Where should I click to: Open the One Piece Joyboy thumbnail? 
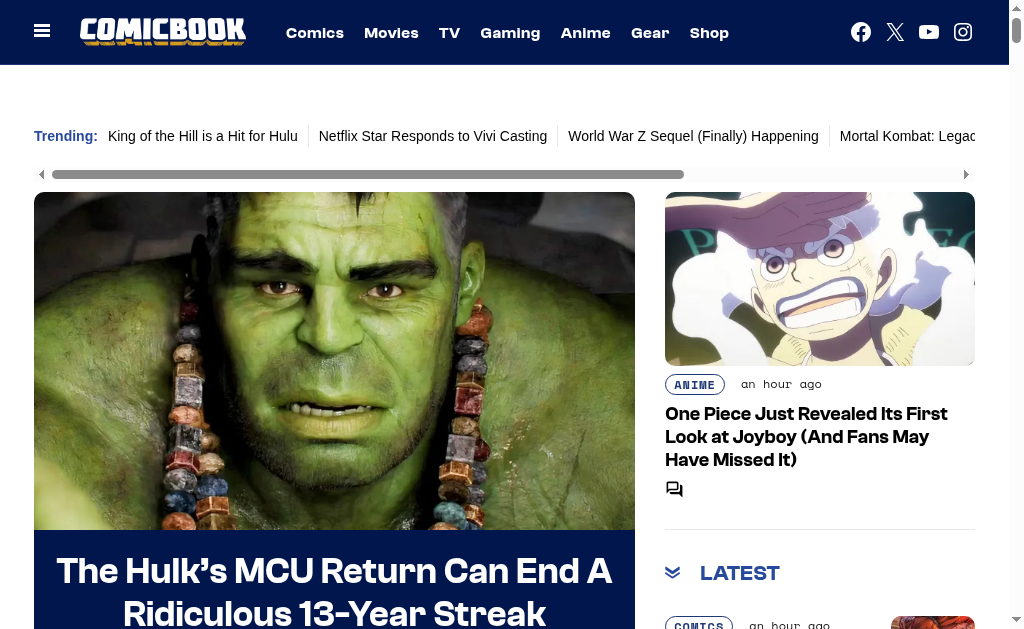point(820,279)
